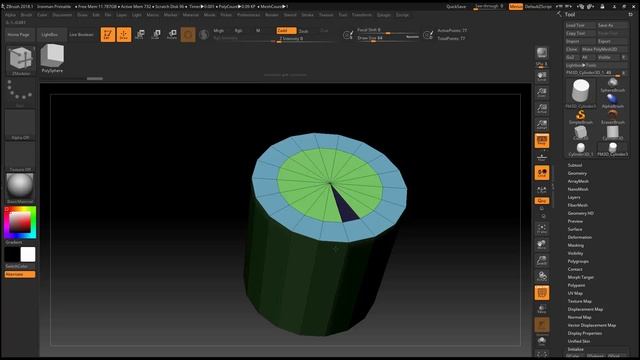
Task: Select the EraserBrush tool
Action: pos(612,117)
